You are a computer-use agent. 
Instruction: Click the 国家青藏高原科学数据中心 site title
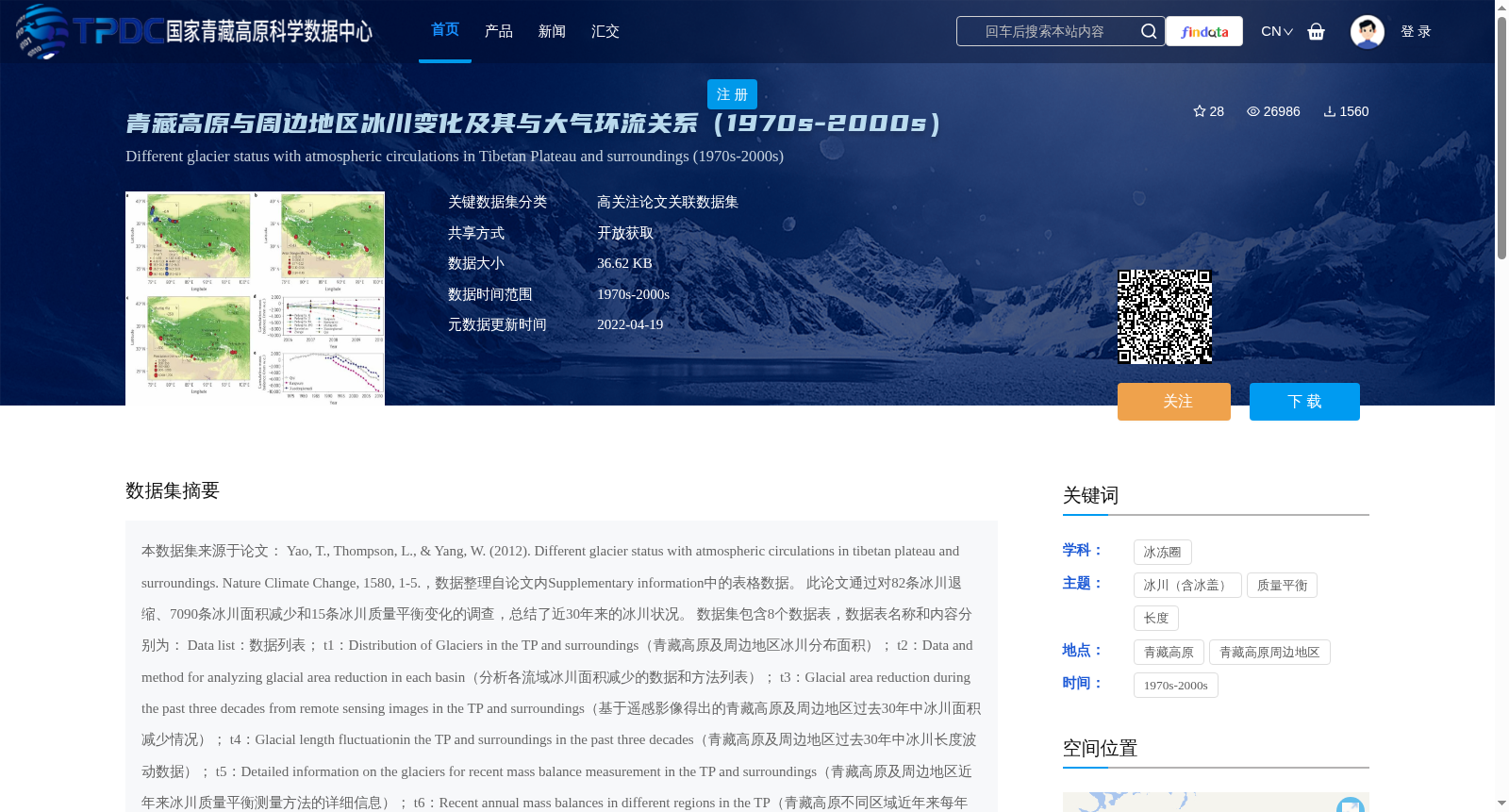[269, 31]
